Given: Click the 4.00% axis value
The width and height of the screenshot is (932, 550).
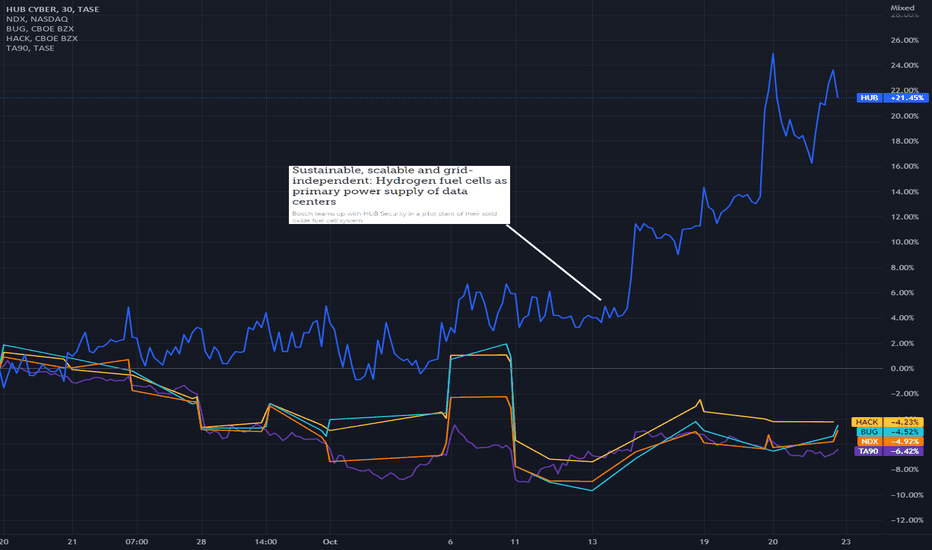Looking at the screenshot, I should point(904,318).
